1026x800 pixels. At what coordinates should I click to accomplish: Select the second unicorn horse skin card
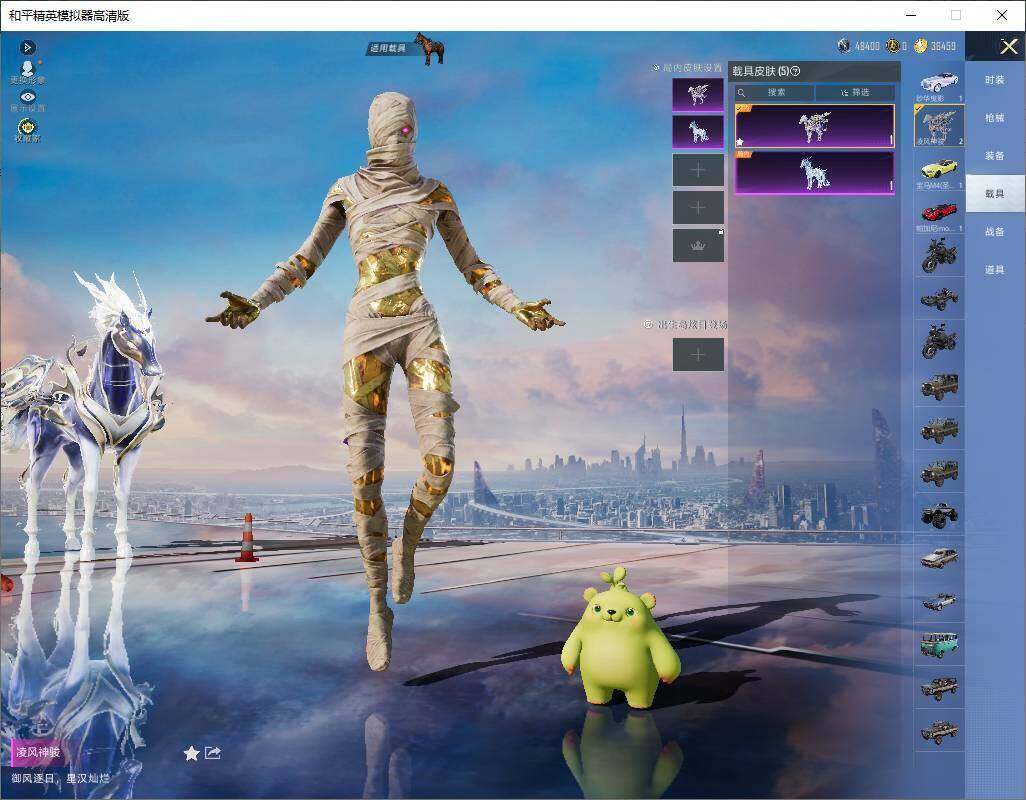click(814, 173)
